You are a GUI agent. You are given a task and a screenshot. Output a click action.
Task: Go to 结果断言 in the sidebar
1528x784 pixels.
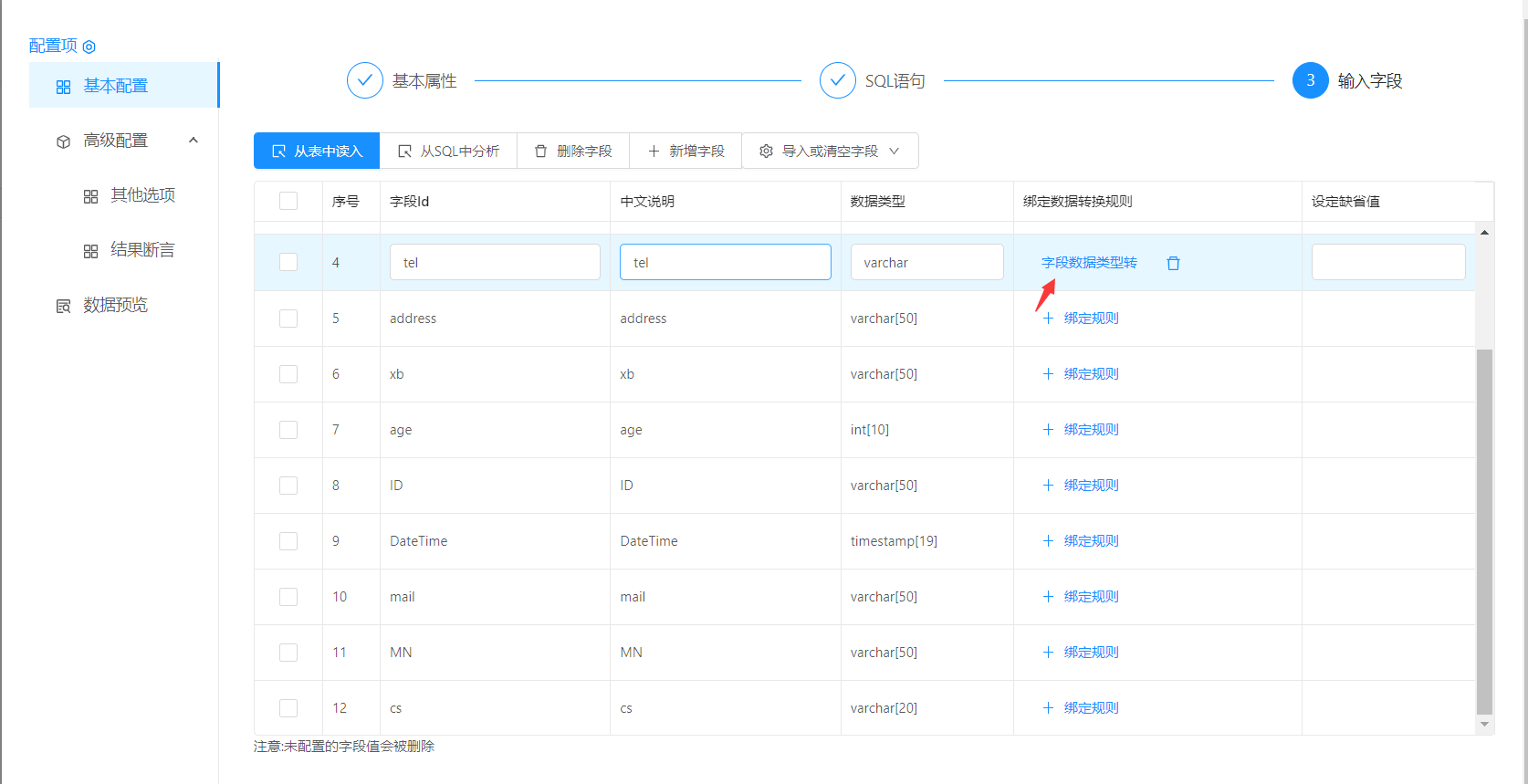click(x=141, y=250)
